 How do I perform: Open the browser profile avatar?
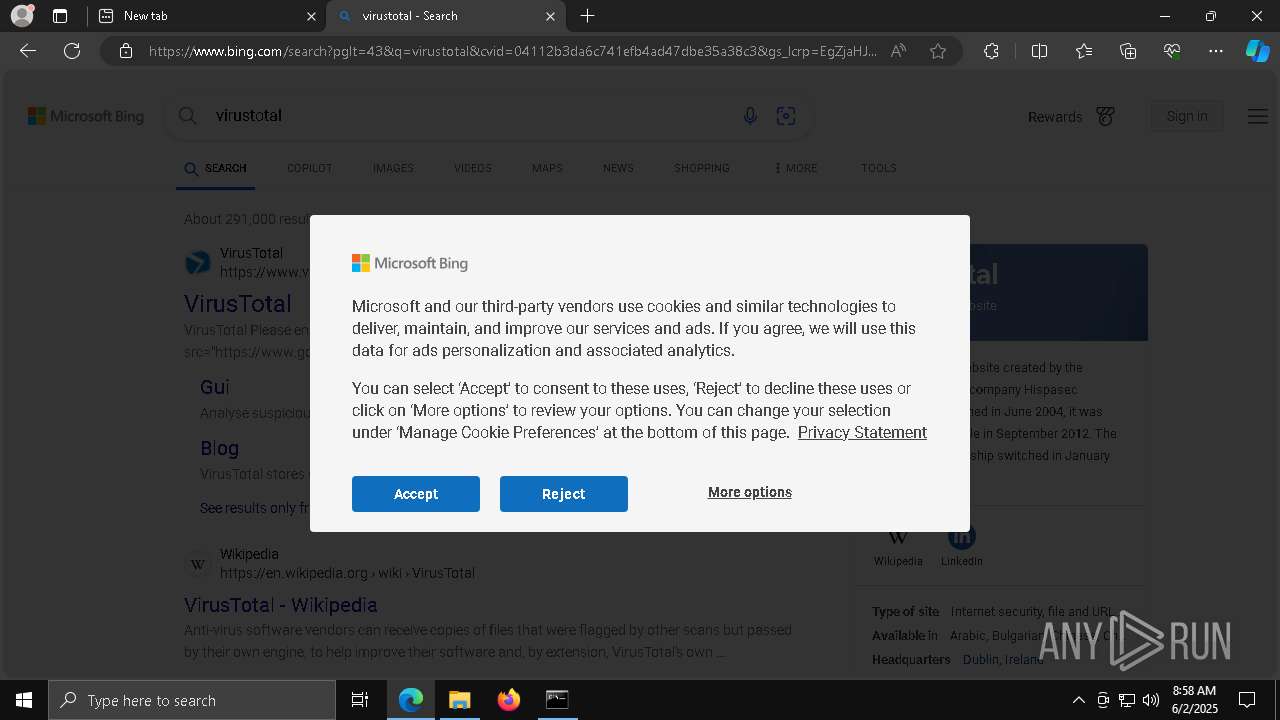point(22,16)
